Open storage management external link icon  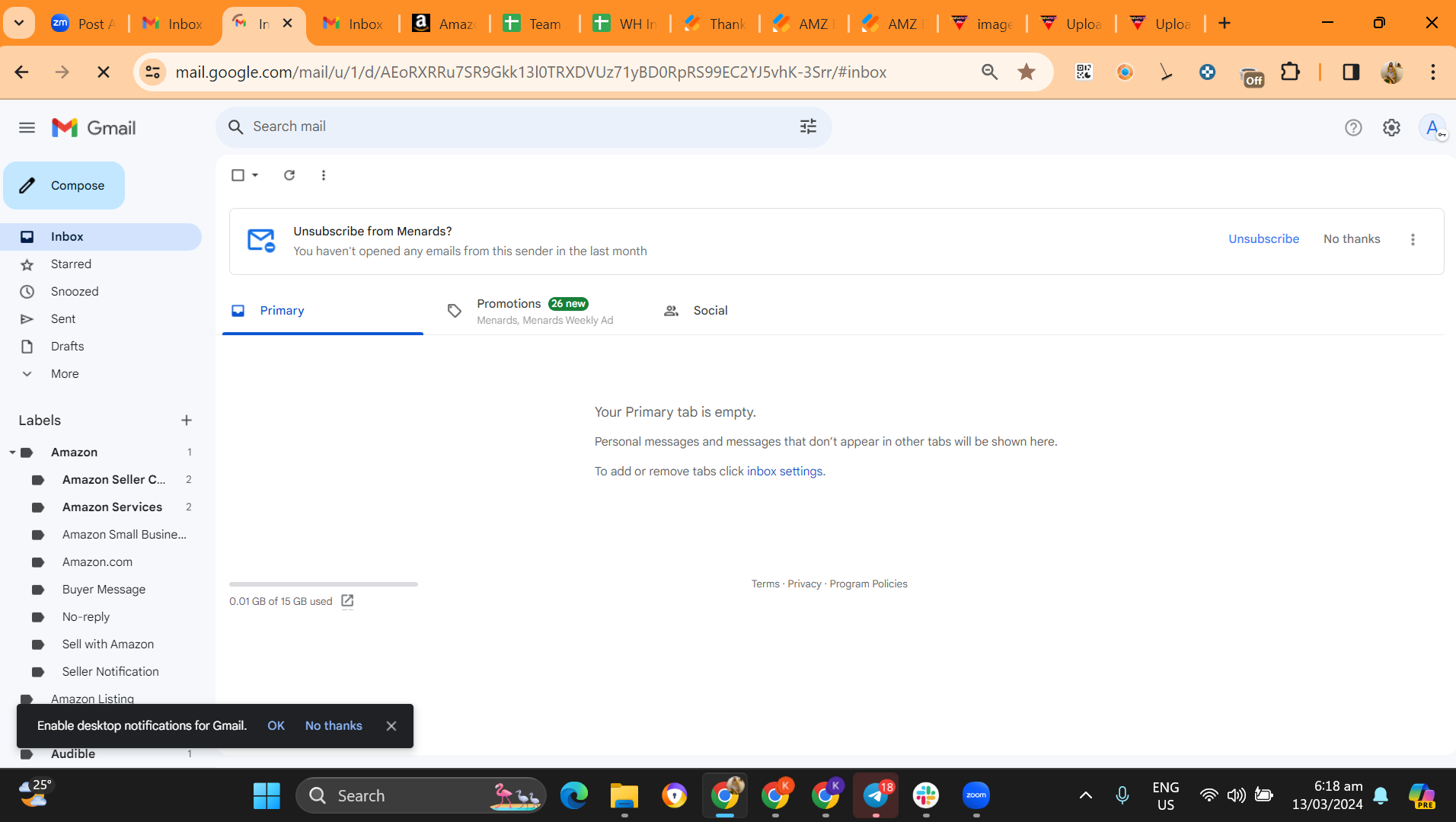(347, 601)
